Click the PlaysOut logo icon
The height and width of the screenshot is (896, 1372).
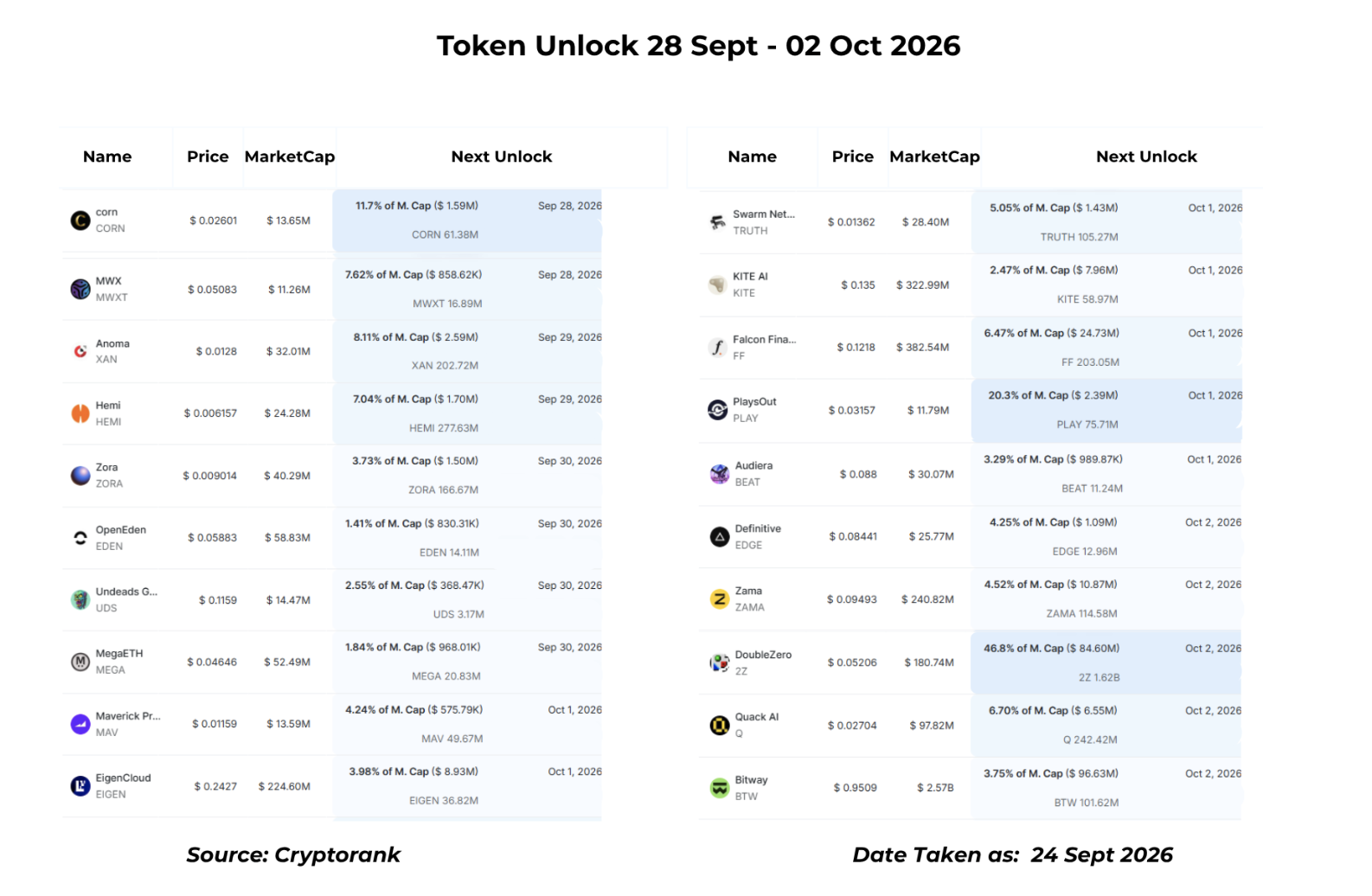[x=718, y=410]
